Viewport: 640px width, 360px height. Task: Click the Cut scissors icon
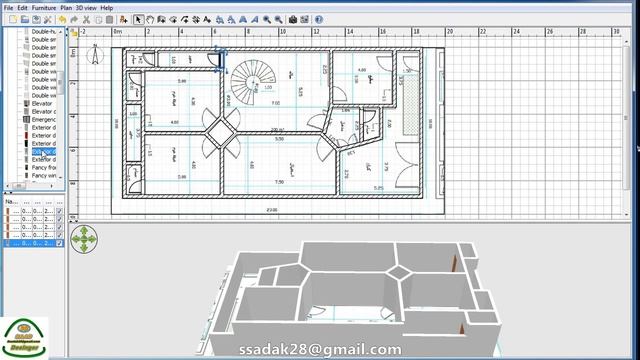[86, 20]
